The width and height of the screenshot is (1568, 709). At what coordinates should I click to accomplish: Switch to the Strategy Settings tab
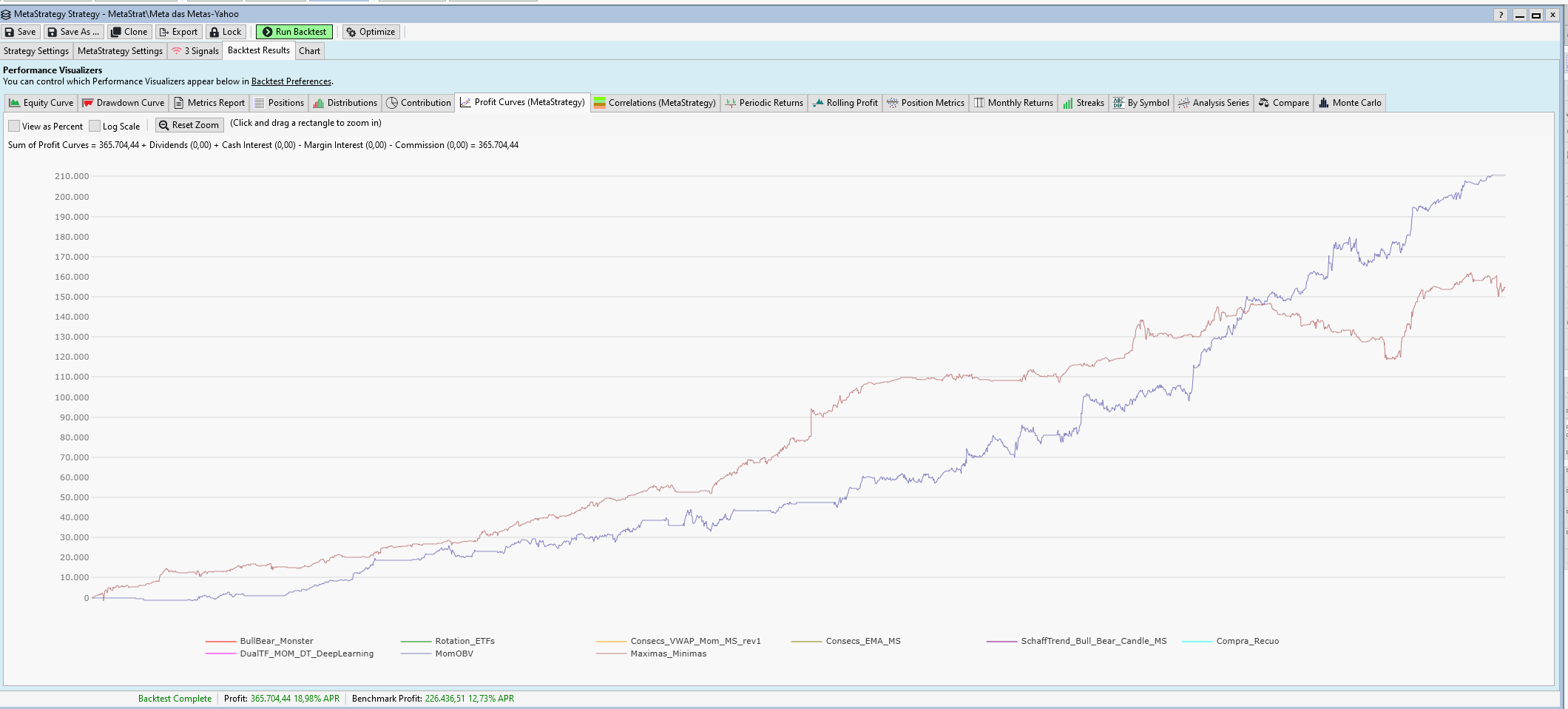click(36, 51)
